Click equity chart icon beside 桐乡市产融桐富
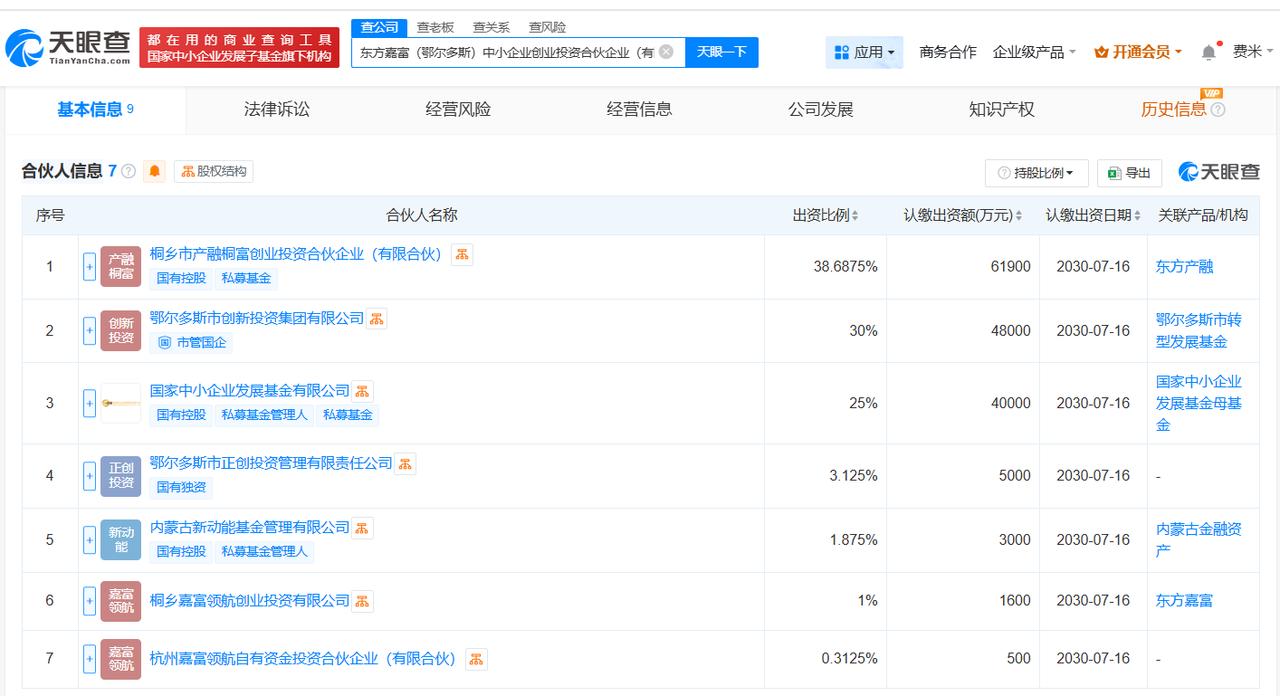Screen dimensions: 1280x696 462,254
